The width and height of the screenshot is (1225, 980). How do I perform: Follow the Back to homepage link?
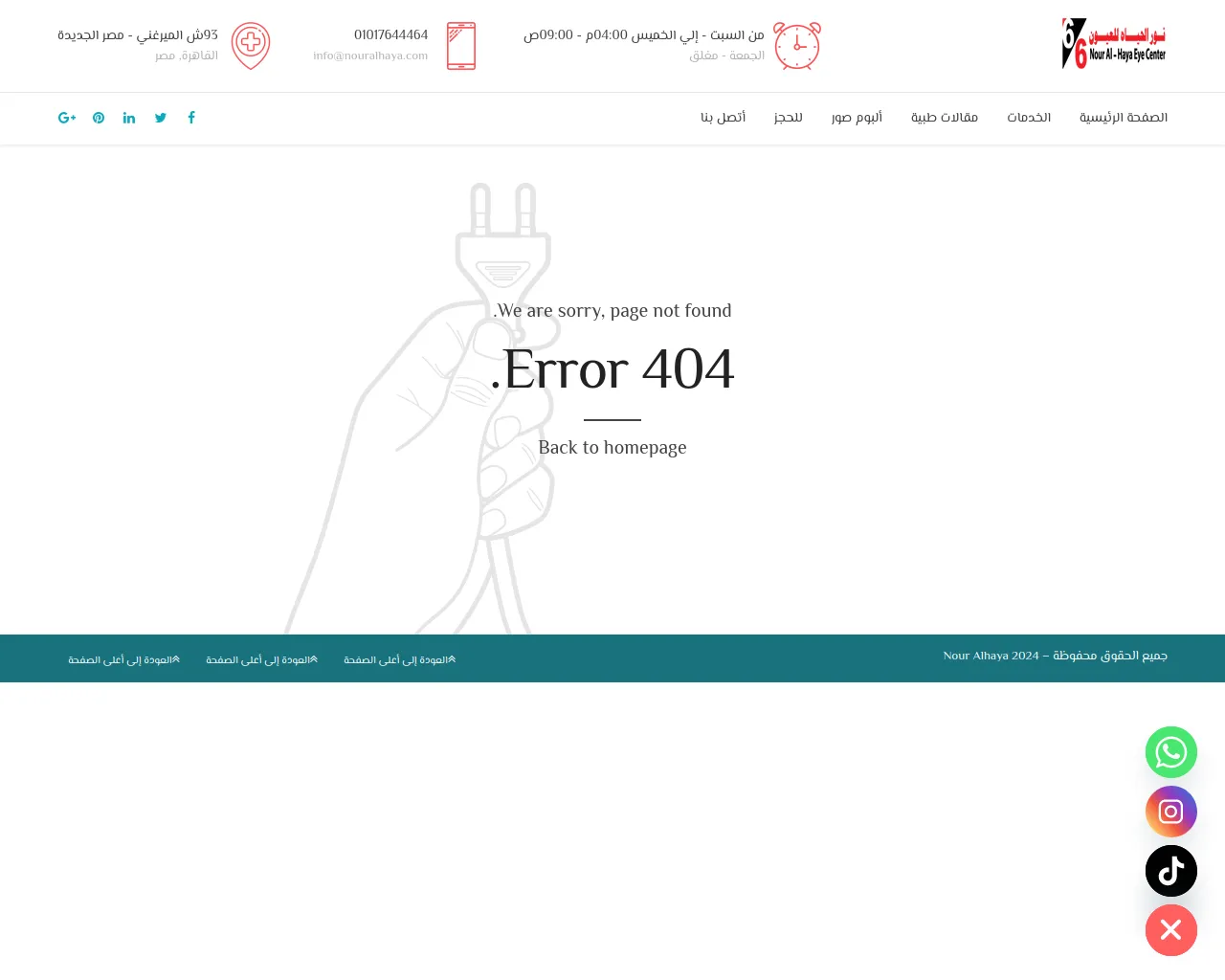[x=612, y=447]
